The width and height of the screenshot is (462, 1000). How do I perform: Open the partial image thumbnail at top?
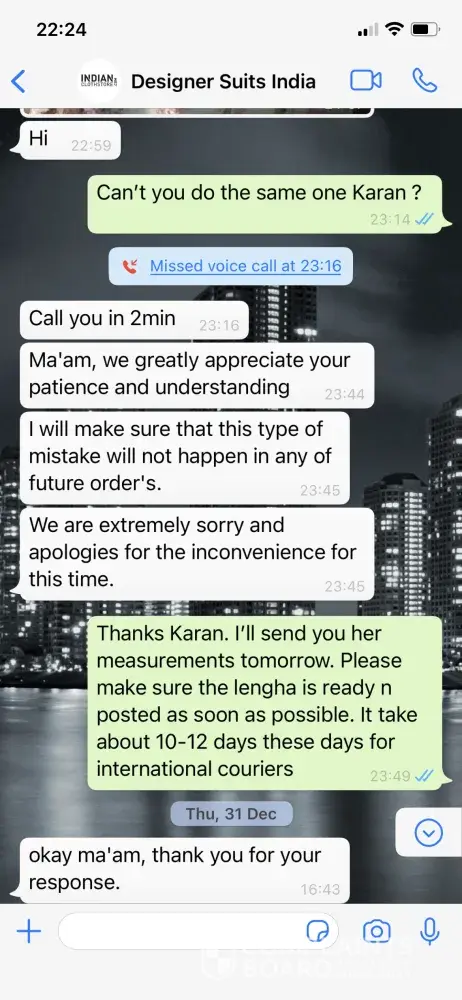(x=197, y=112)
